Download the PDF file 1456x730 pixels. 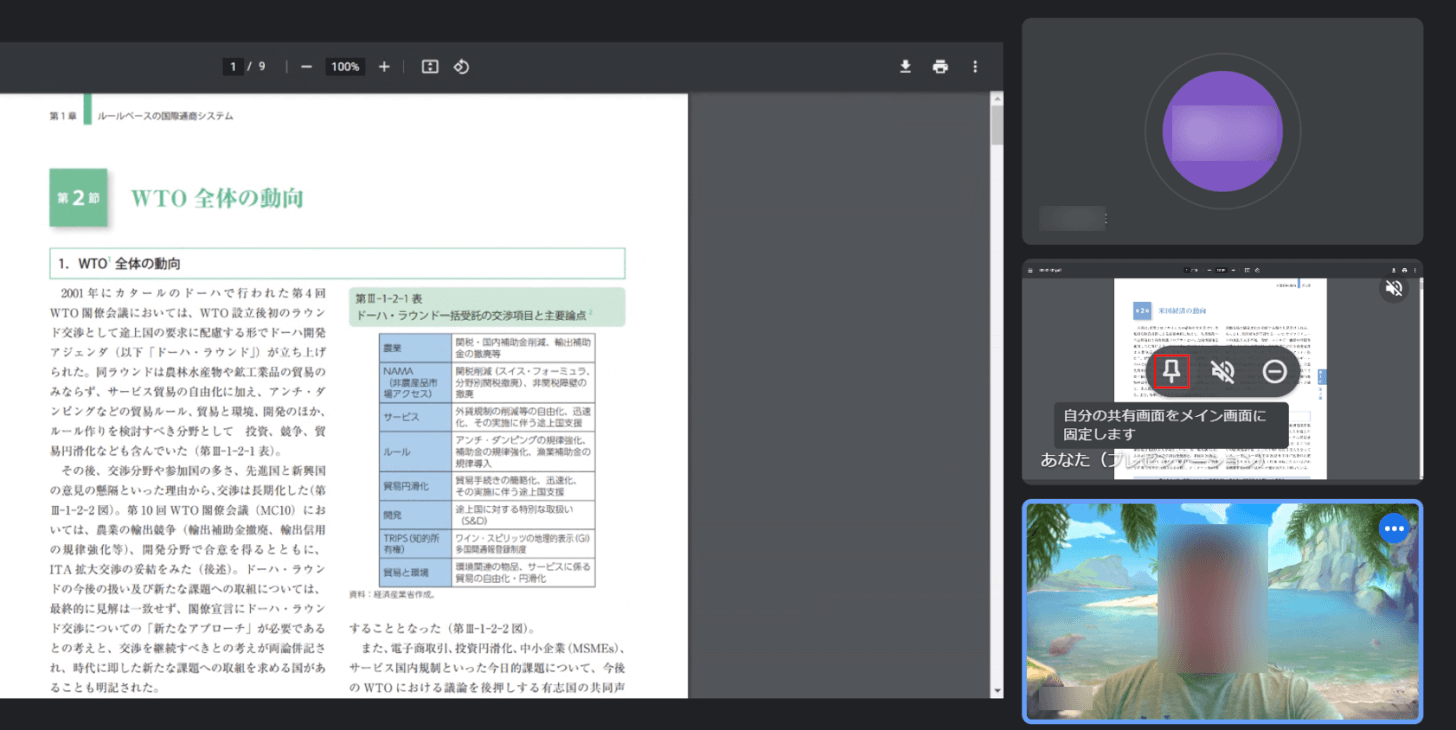click(905, 67)
